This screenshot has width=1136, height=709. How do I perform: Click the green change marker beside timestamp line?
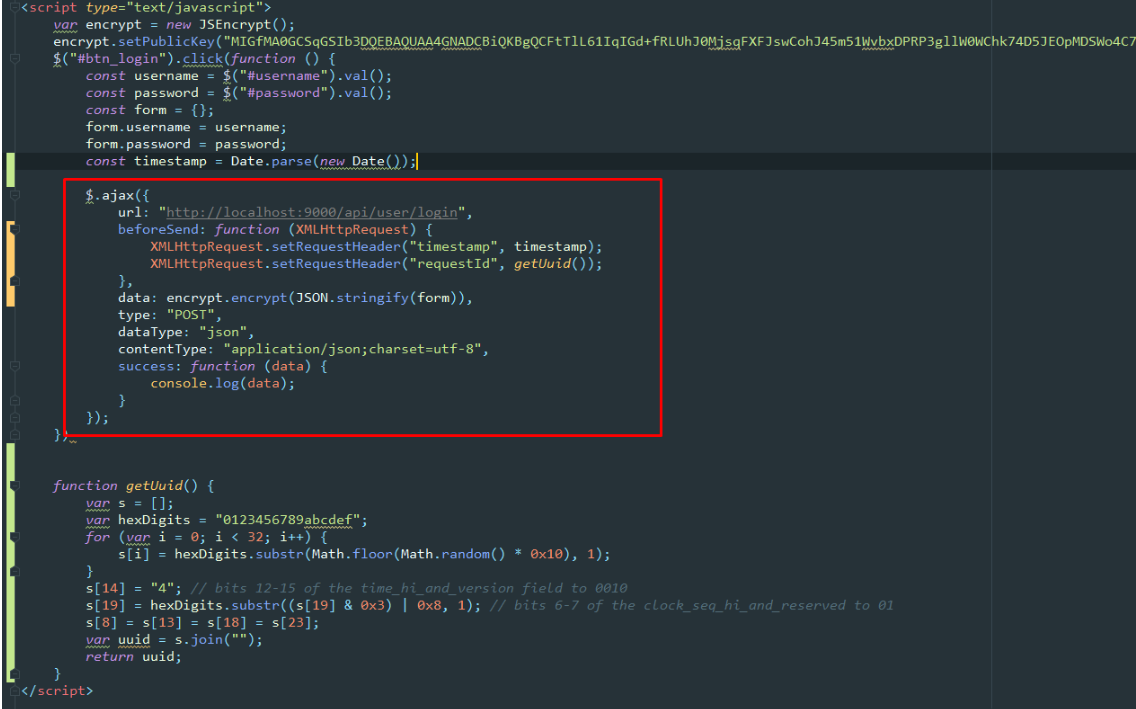coord(10,170)
